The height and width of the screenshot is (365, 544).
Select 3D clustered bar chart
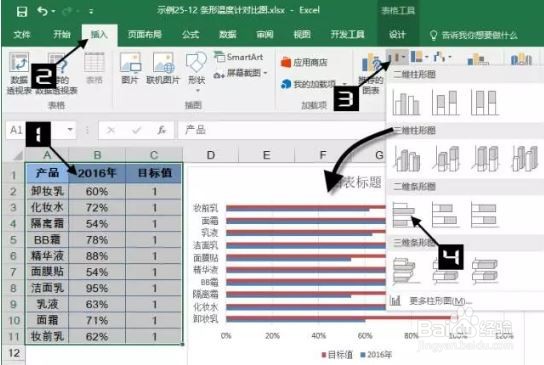pyautogui.click(x=405, y=271)
